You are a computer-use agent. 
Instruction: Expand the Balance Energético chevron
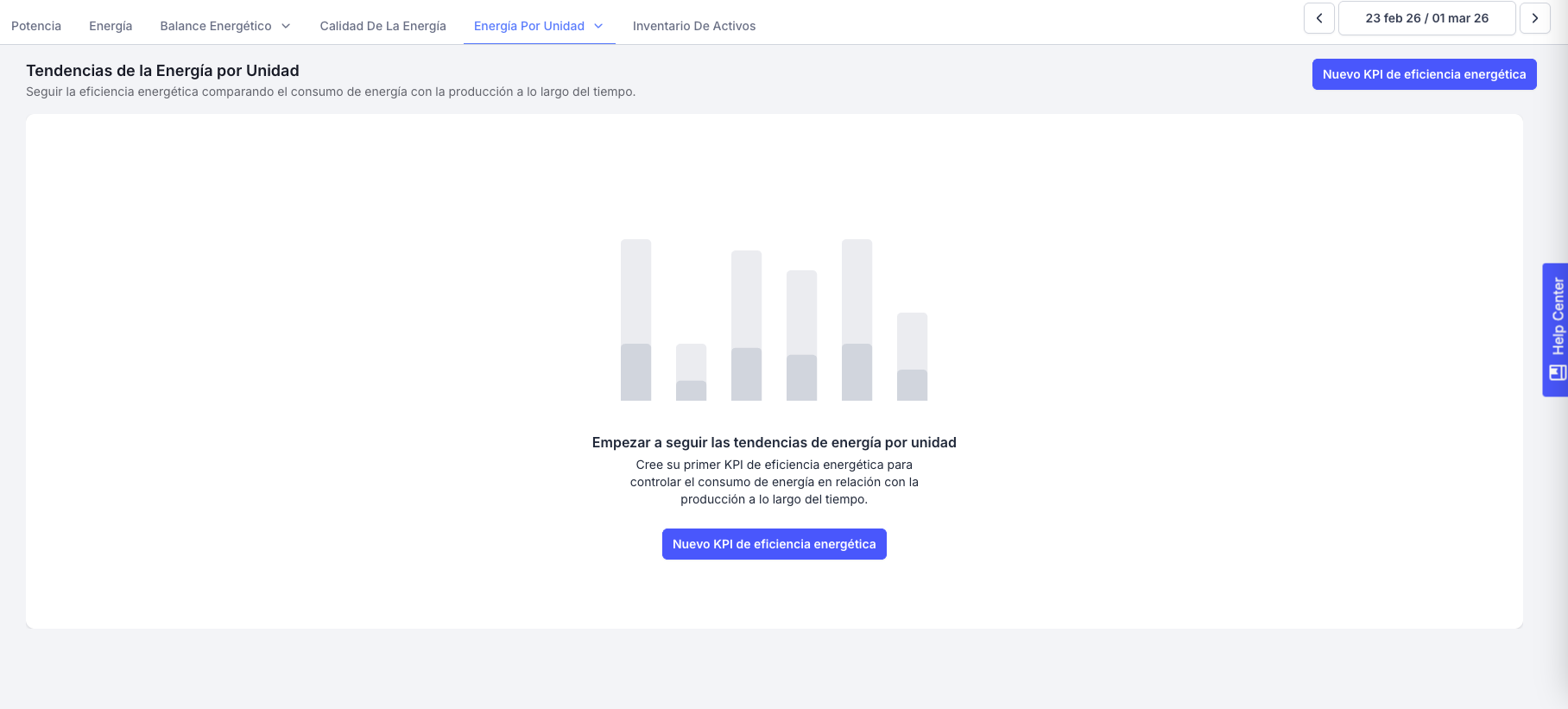286,26
